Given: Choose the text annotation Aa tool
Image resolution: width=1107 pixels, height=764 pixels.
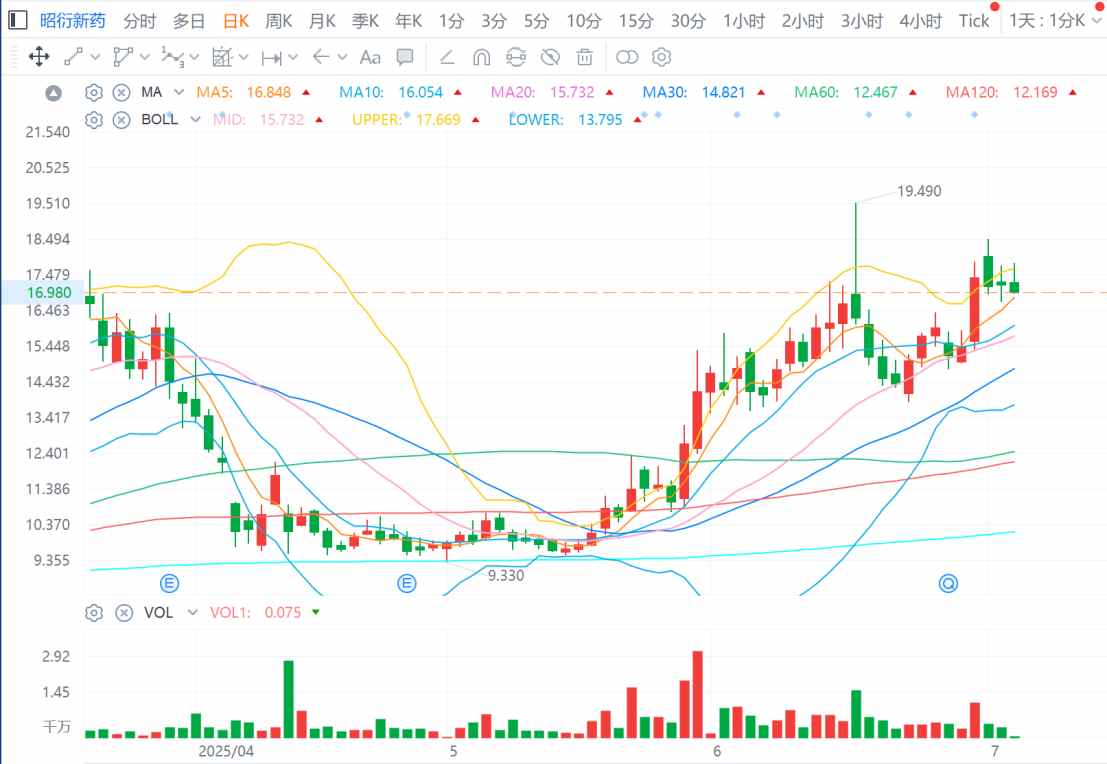Looking at the screenshot, I should pyautogui.click(x=370, y=57).
